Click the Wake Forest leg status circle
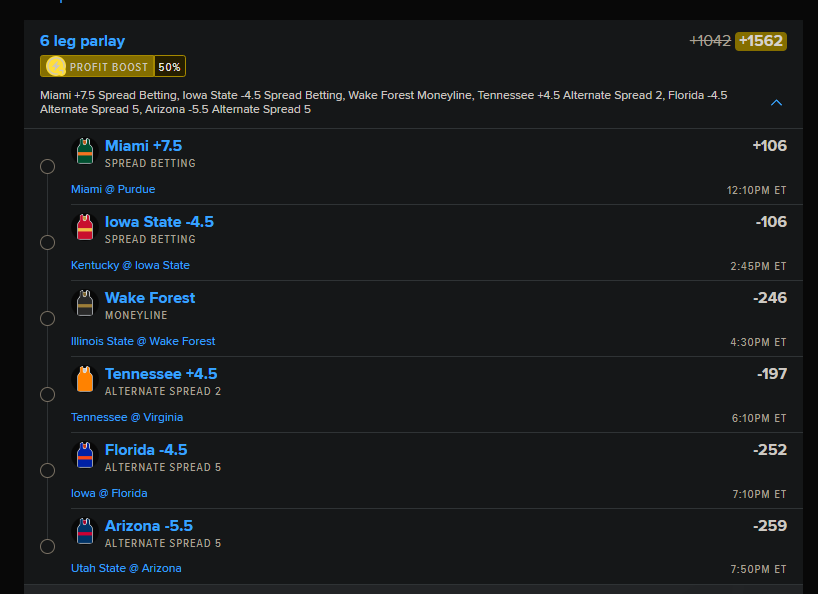Viewport: 818px width, 594px height. point(47,318)
